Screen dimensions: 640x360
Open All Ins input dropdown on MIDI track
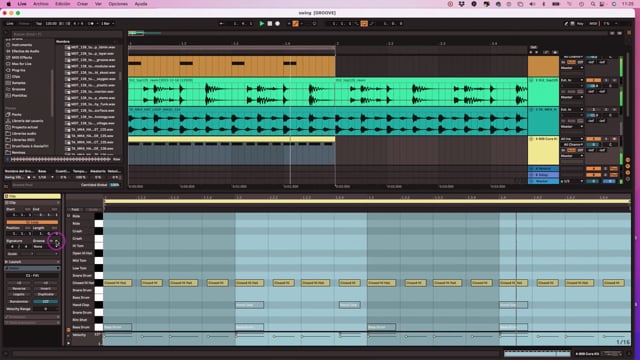click(x=572, y=139)
